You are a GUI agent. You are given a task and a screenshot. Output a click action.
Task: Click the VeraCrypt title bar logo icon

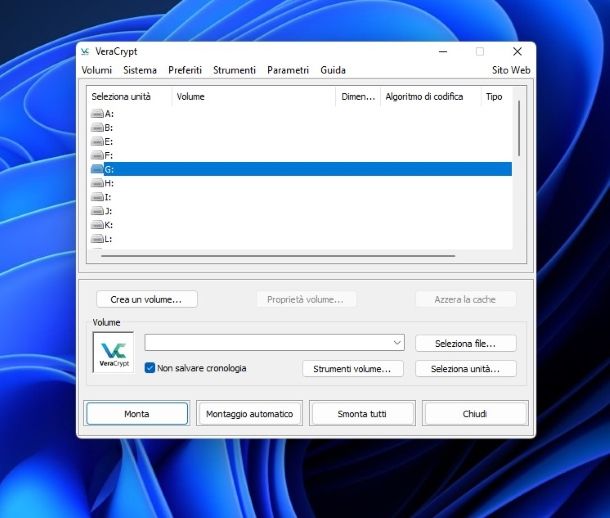click(85, 52)
